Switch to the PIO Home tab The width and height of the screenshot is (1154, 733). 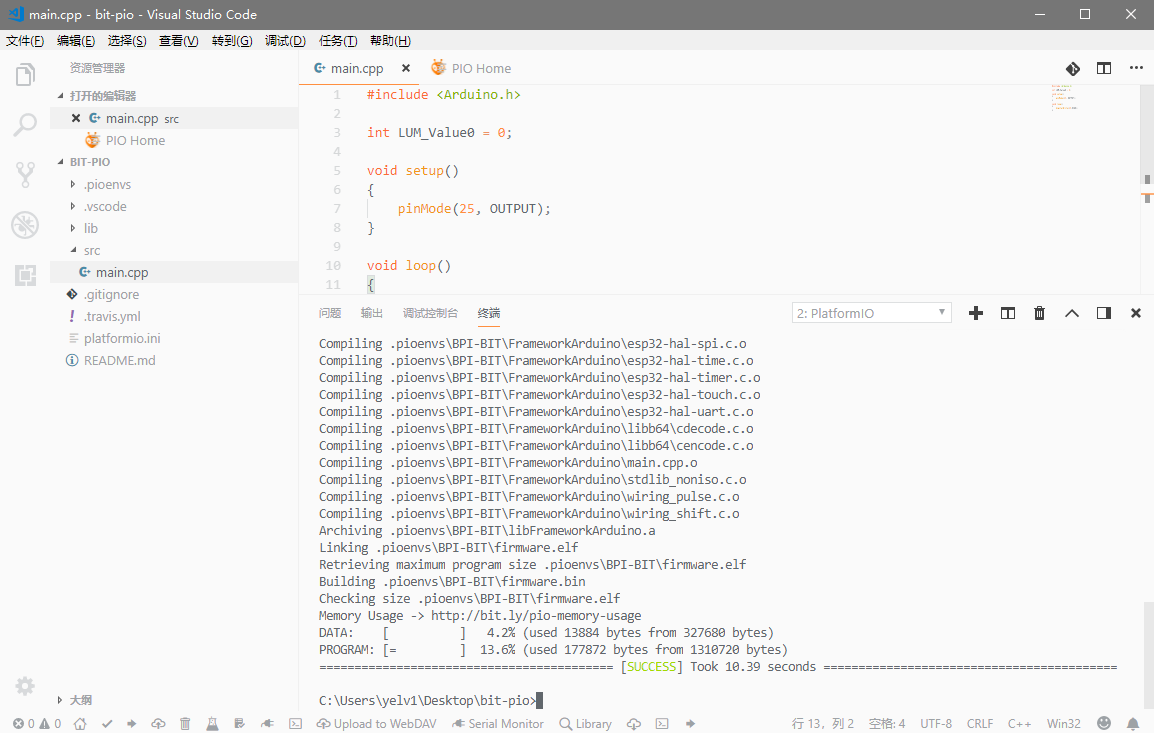[480, 68]
